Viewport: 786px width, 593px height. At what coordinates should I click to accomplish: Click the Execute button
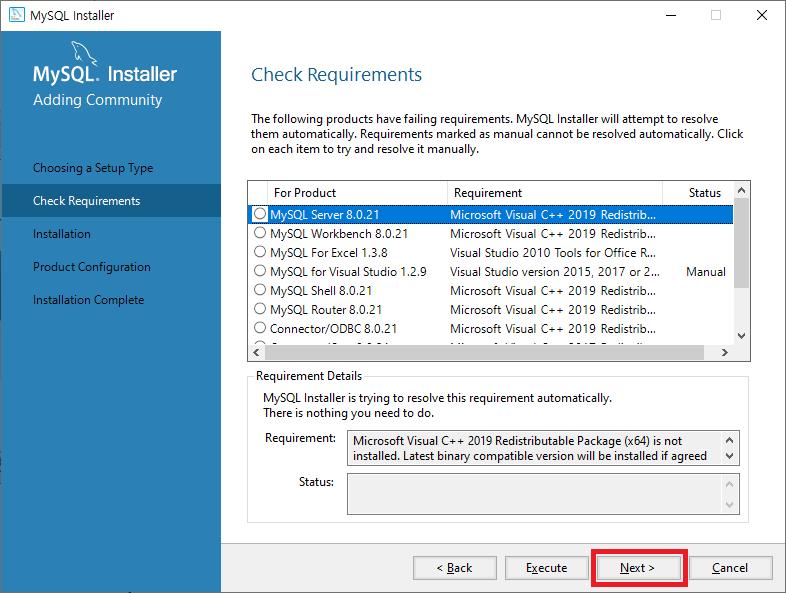[x=546, y=568]
